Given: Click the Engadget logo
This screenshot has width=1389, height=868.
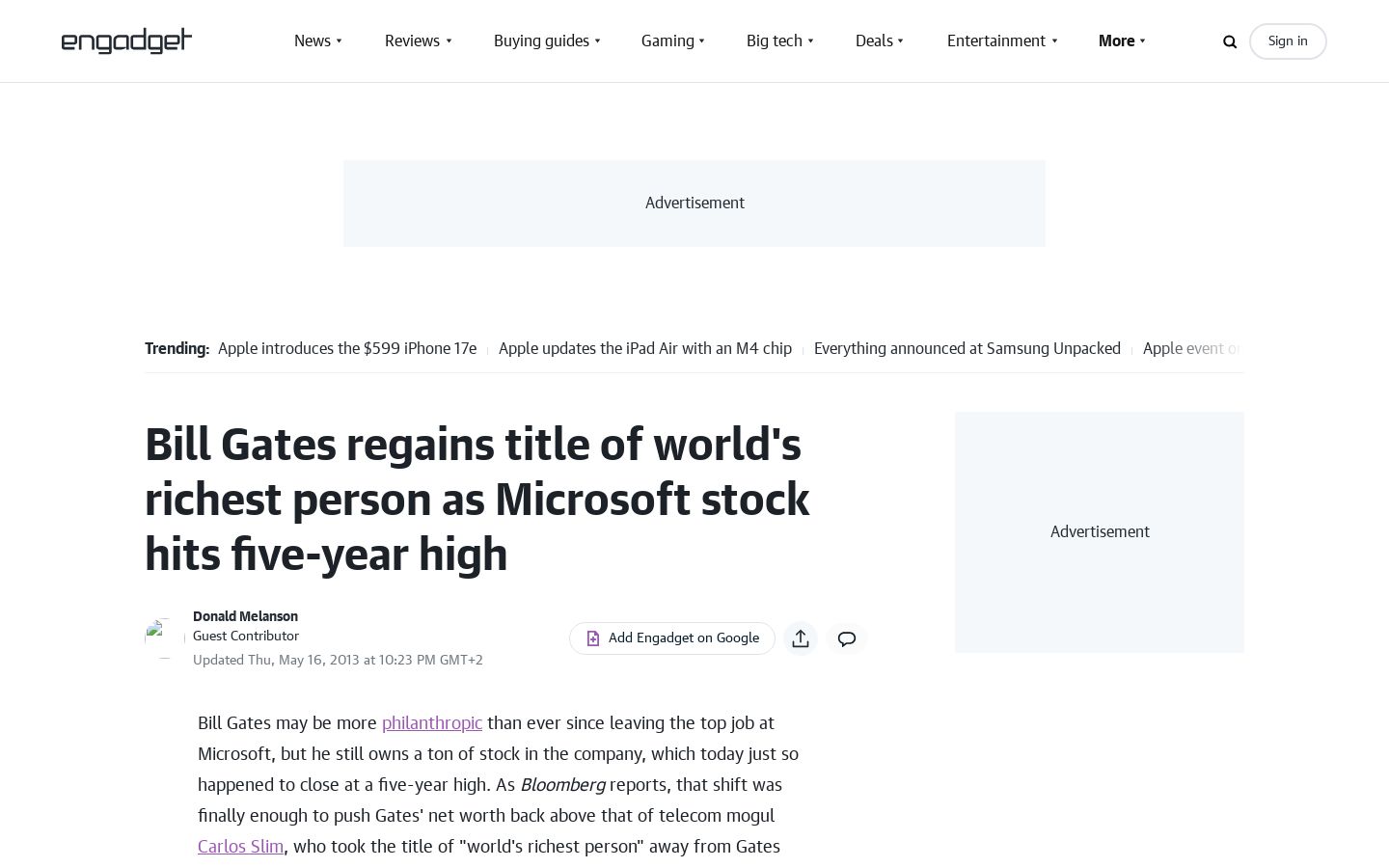Looking at the screenshot, I should [126, 41].
